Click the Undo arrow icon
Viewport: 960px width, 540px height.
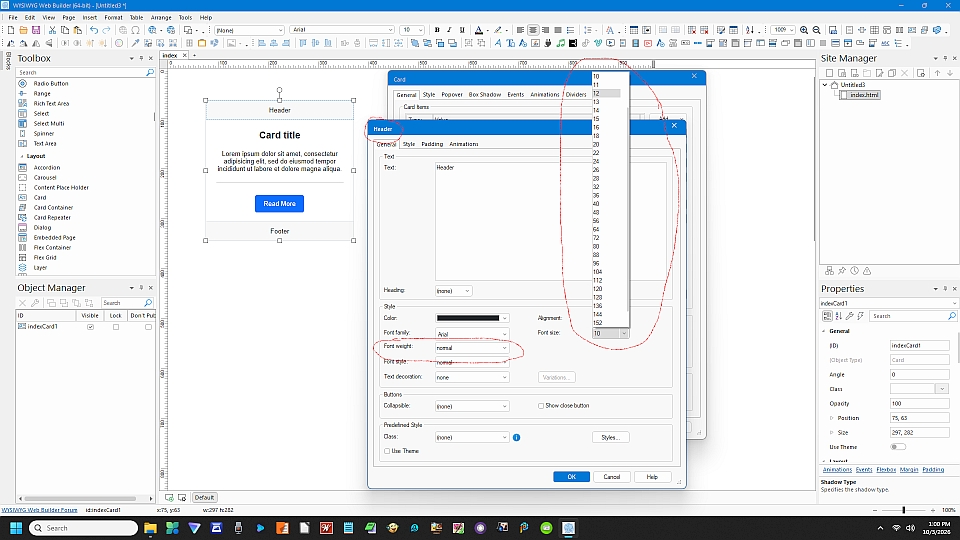click(94, 30)
